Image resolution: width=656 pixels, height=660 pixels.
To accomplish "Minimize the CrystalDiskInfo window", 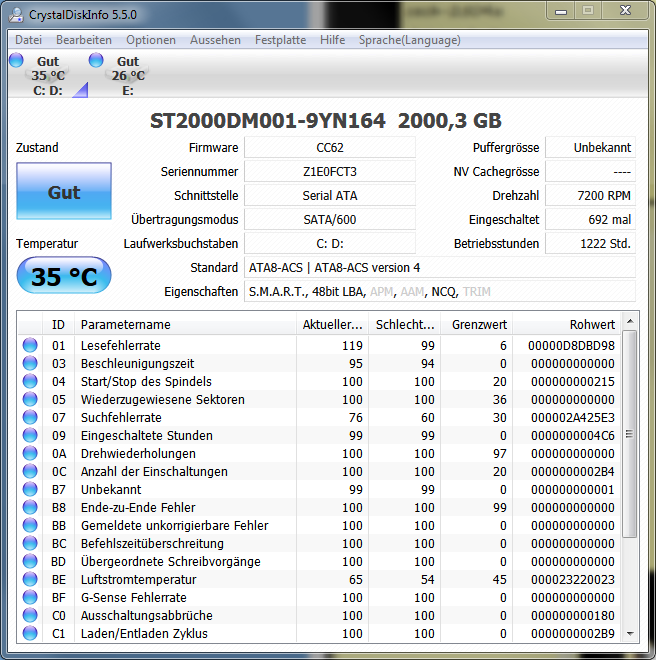I will [x=561, y=11].
